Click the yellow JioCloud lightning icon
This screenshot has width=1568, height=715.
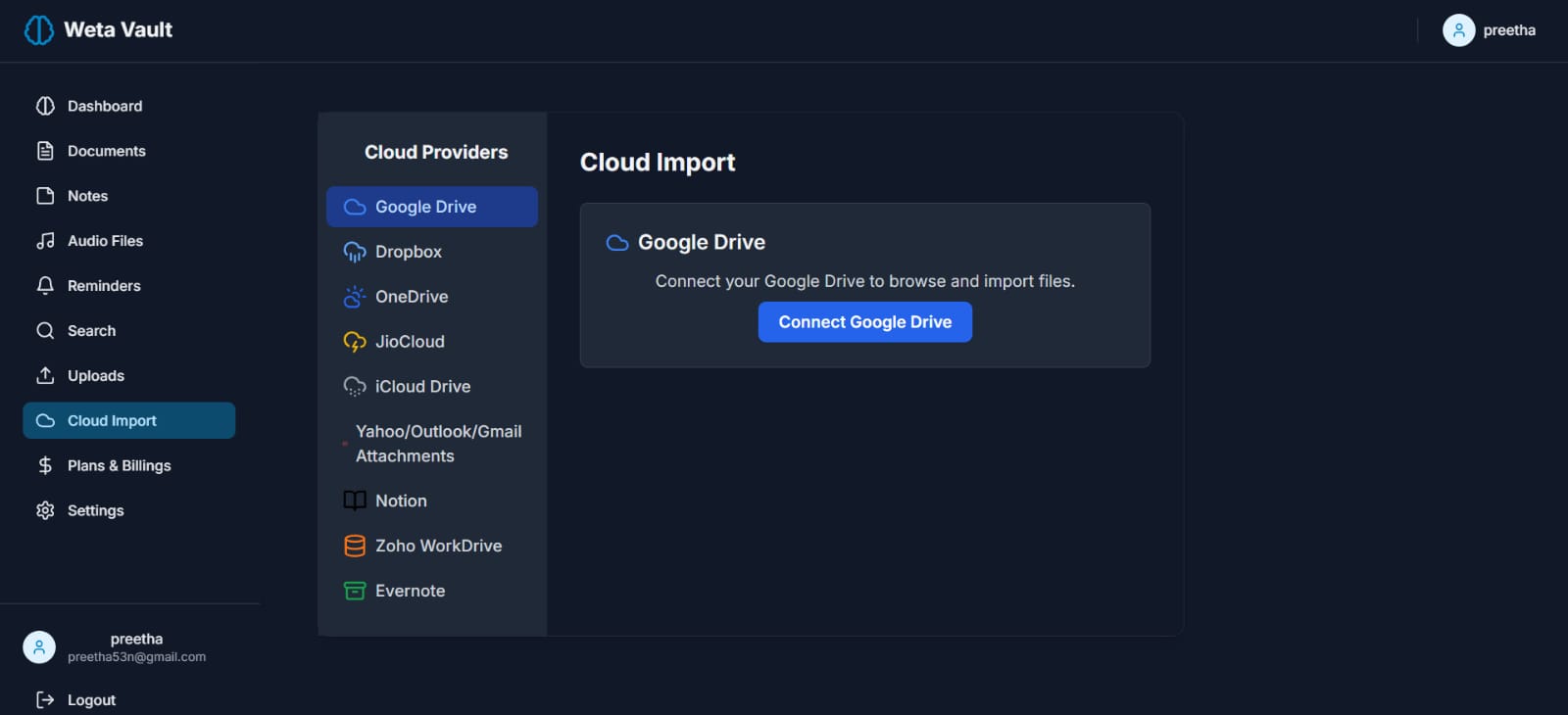(355, 342)
